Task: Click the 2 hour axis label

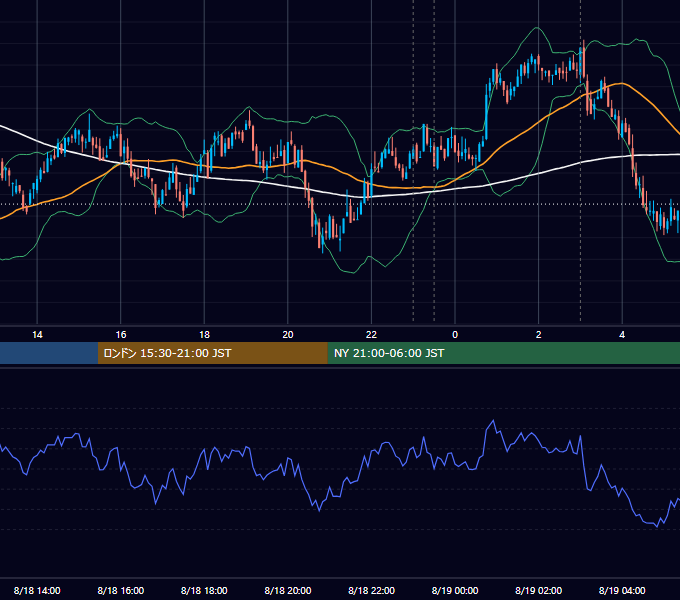Action: point(538,335)
